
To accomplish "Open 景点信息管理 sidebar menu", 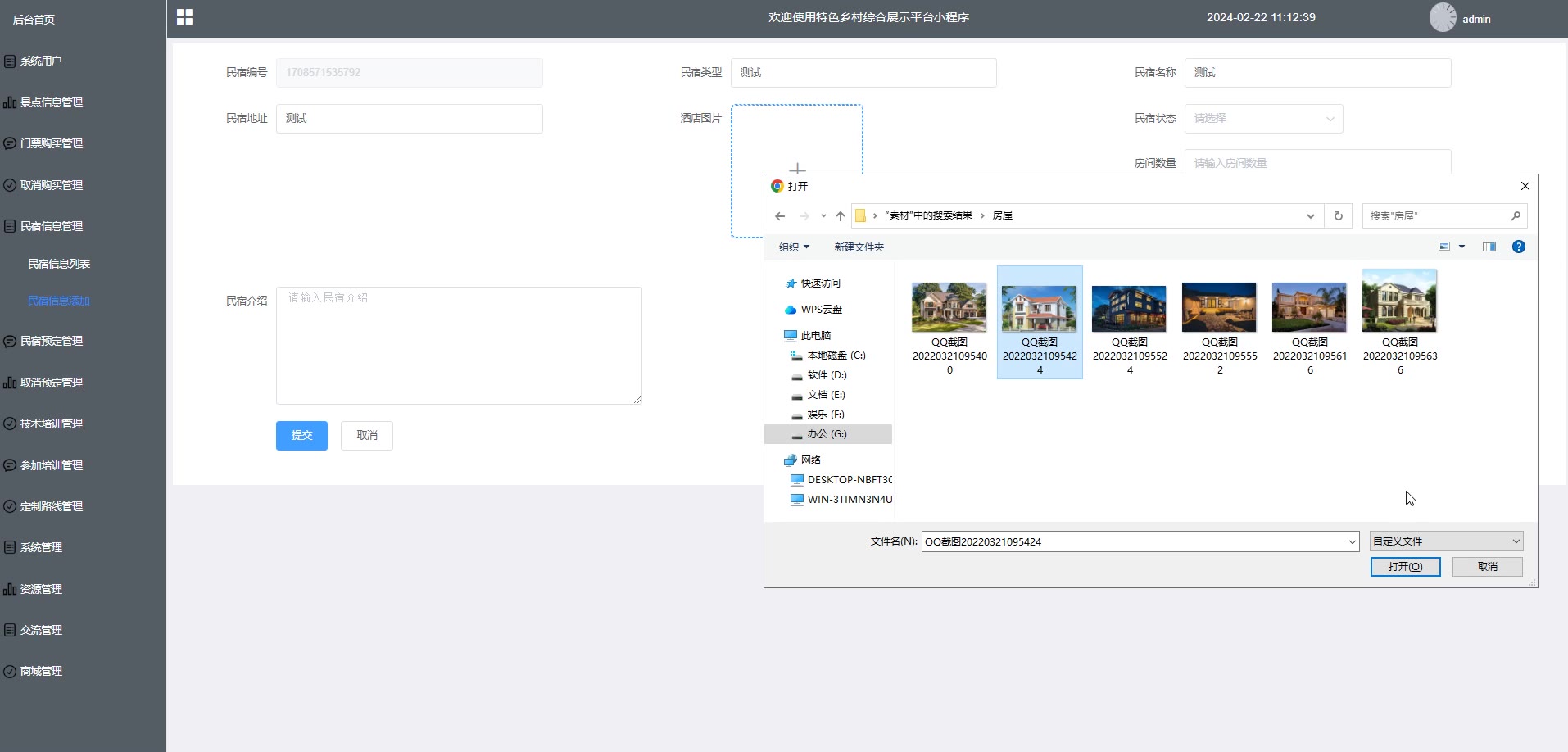I will click(x=52, y=102).
